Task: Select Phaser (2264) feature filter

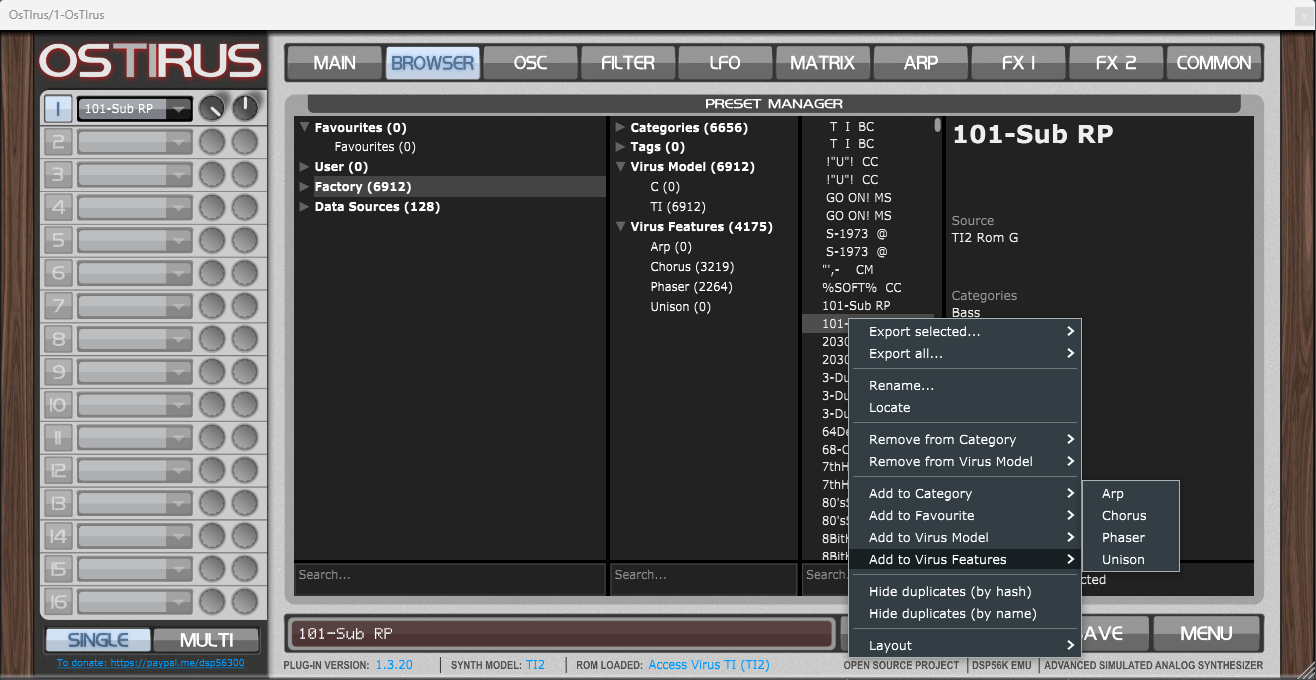Action: coord(691,287)
